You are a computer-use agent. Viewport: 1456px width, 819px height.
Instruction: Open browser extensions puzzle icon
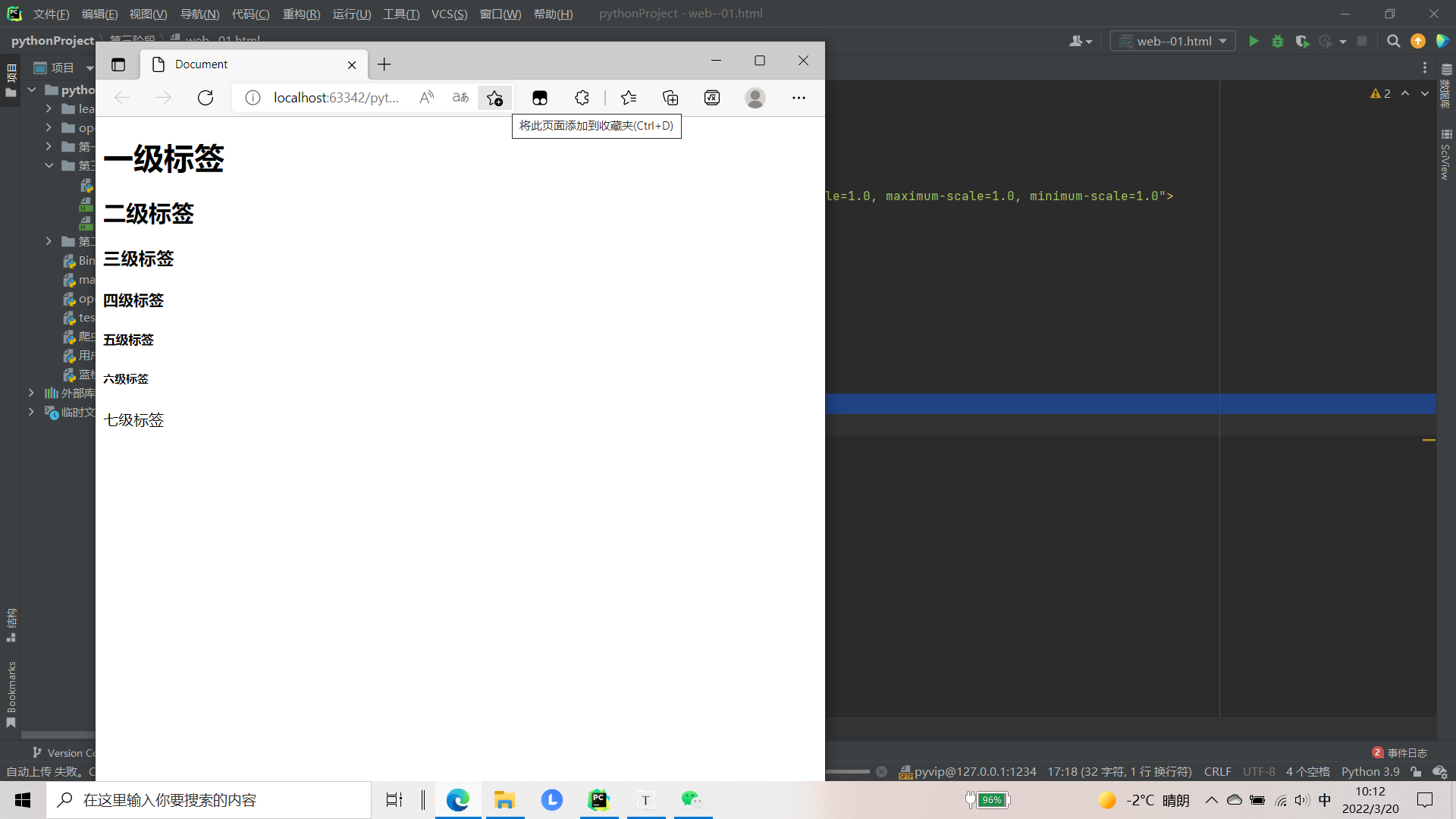click(x=582, y=98)
